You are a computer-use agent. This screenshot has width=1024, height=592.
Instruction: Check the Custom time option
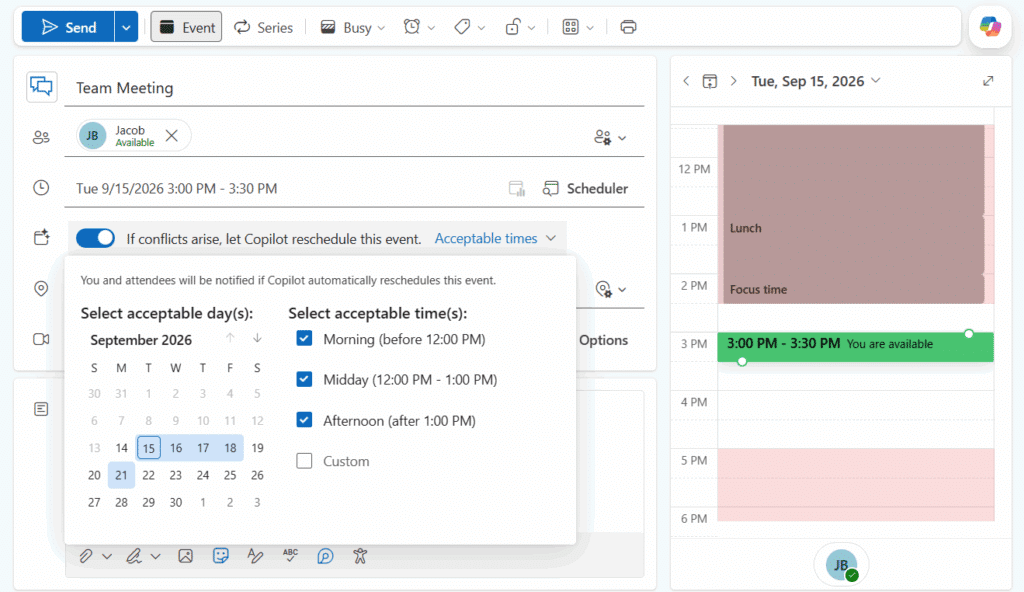point(304,461)
